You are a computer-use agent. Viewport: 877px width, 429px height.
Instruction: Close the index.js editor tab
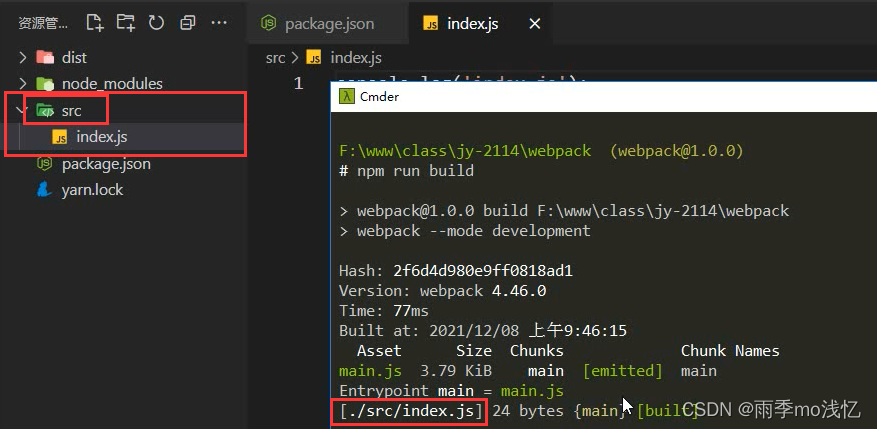(x=535, y=23)
